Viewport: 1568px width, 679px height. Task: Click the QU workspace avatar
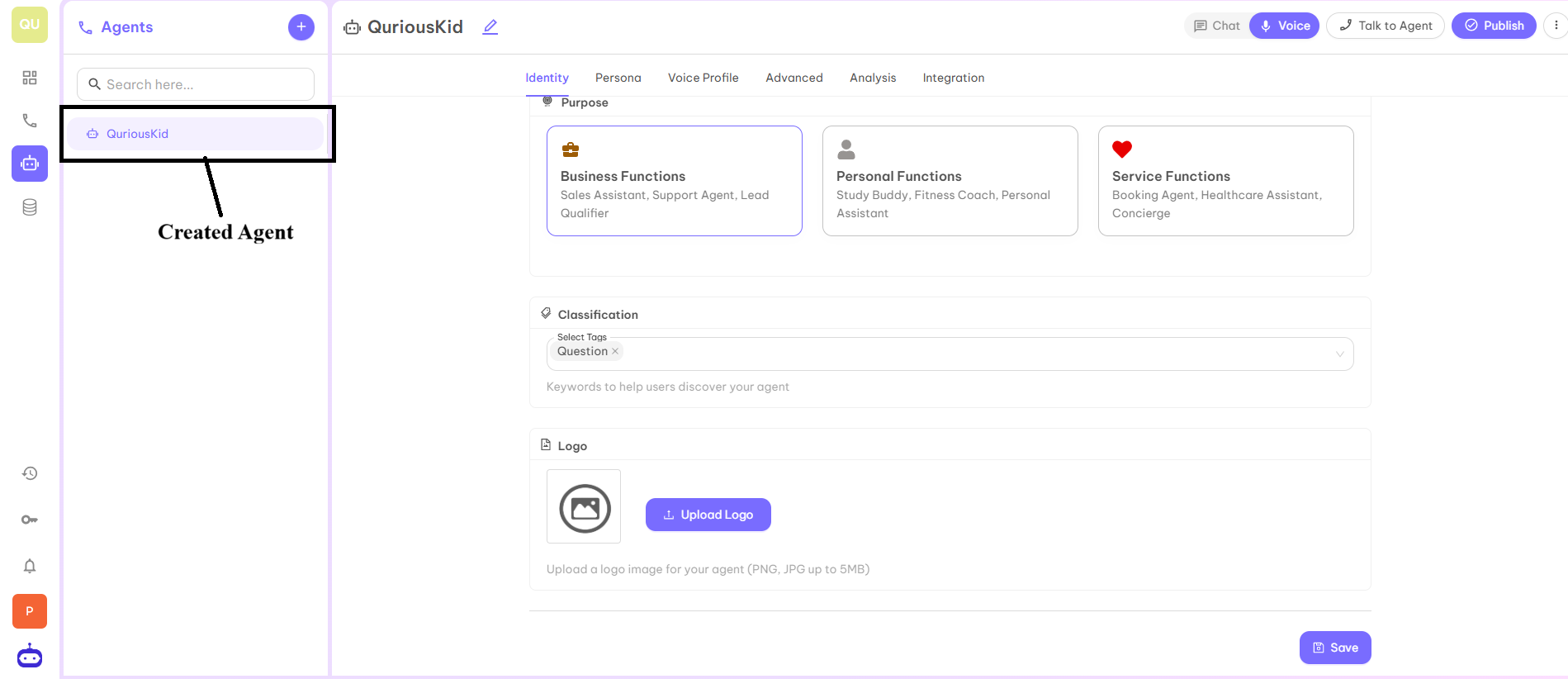pyautogui.click(x=30, y=25)
